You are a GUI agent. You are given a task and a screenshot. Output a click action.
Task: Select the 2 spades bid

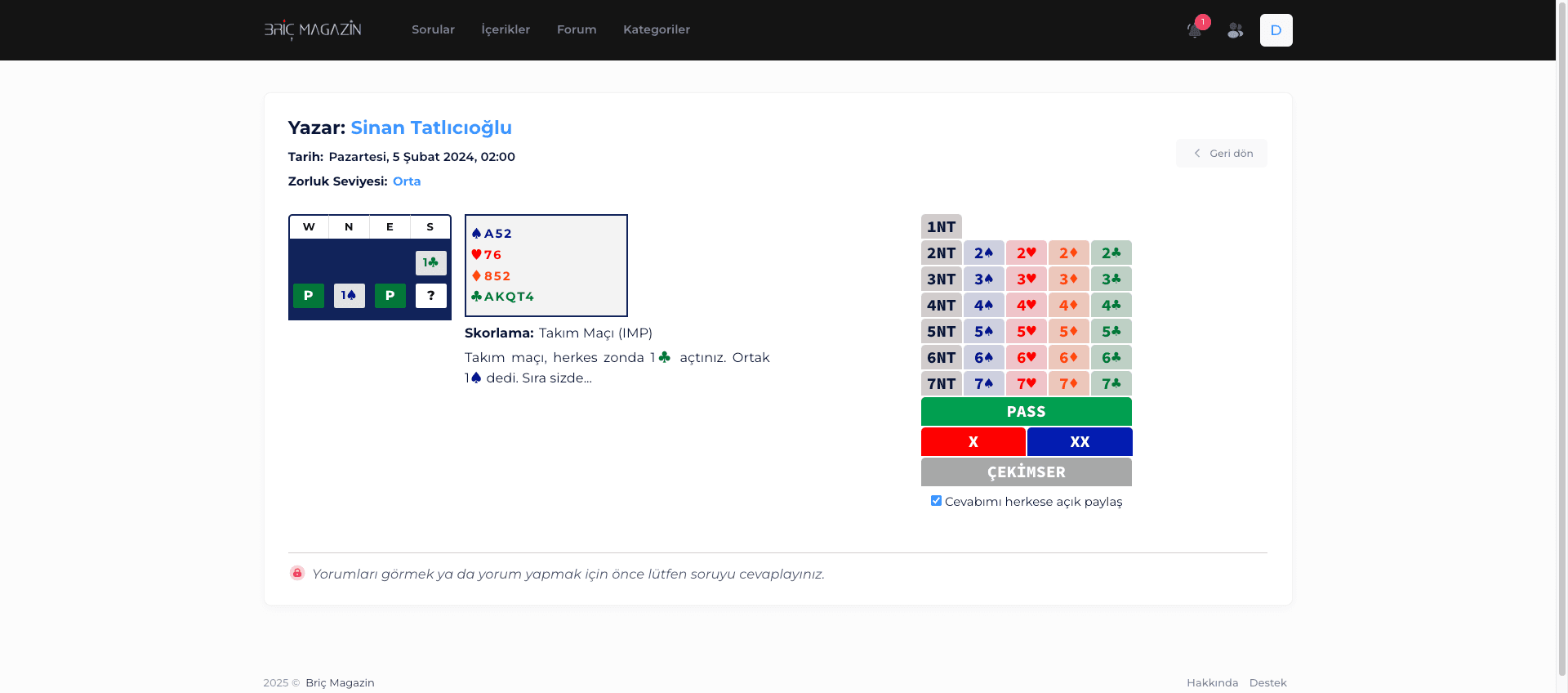coord(984,253)
